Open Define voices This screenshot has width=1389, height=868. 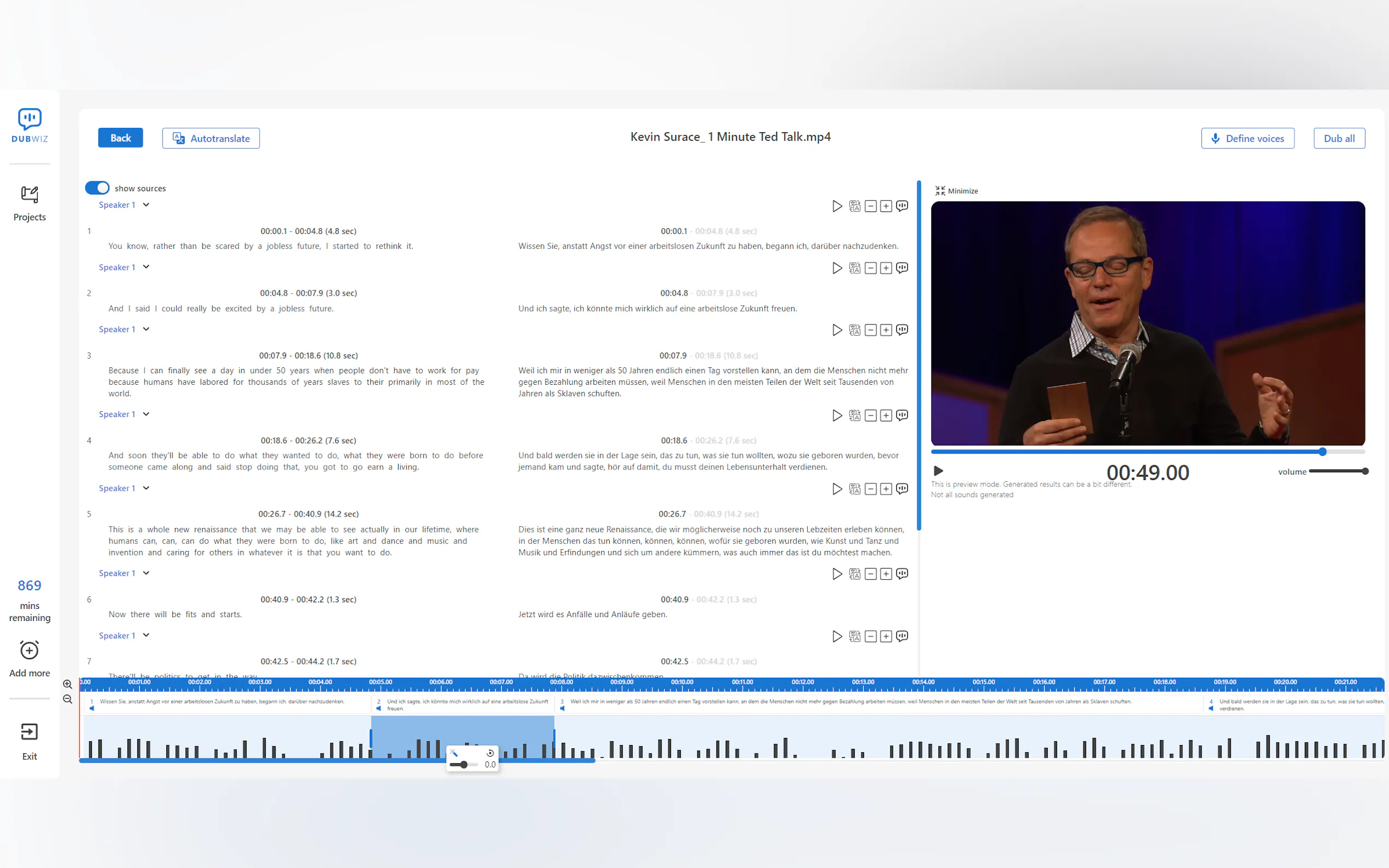[x=1247, y=138]
